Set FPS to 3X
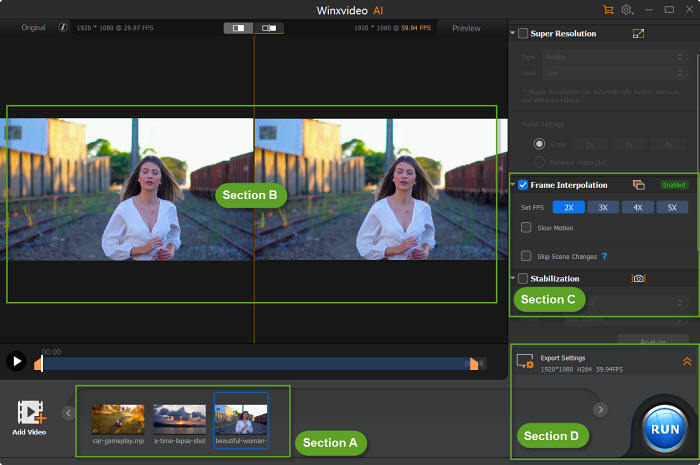The height and width of the screenshot is (465, 700). point(603,208)
